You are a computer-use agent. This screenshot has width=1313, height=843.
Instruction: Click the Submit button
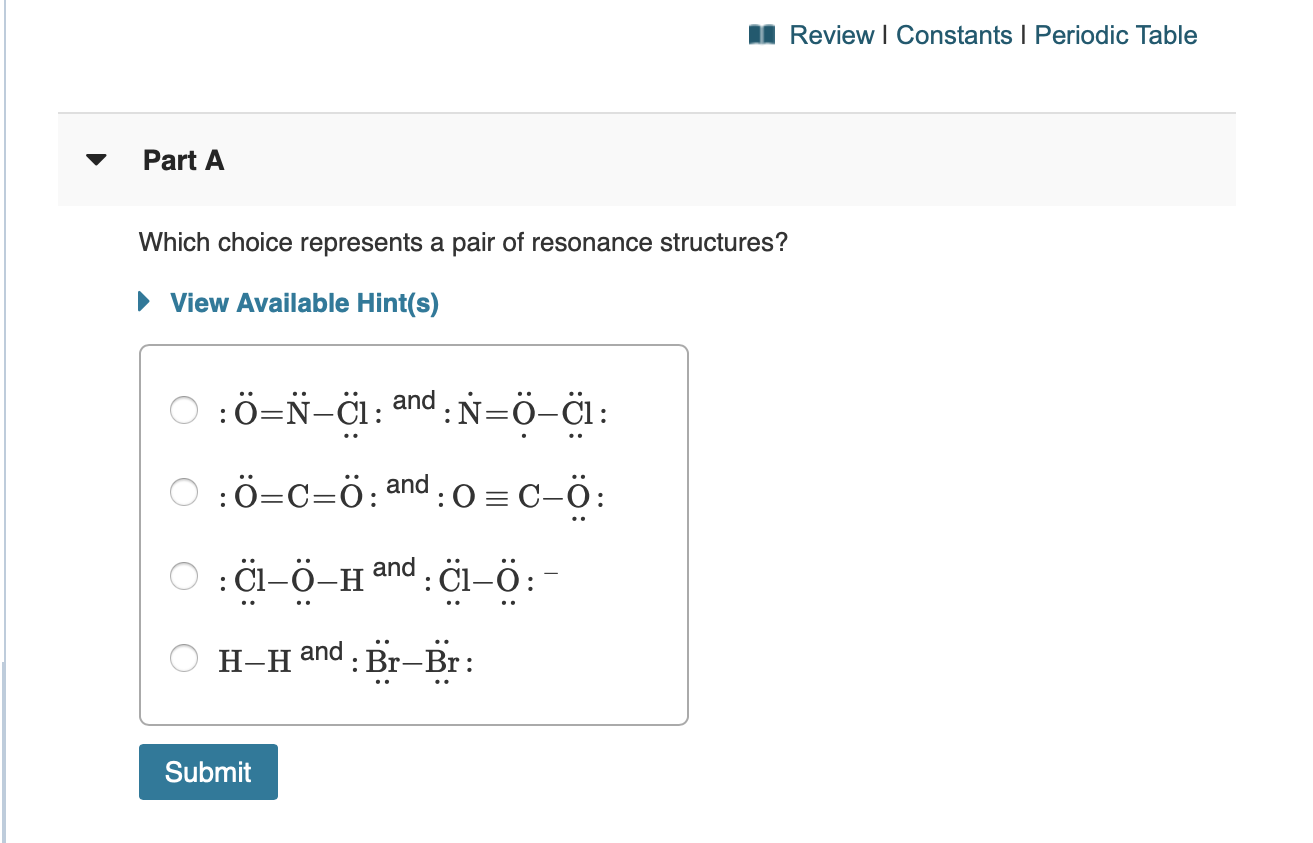click(x=208, y=772)
